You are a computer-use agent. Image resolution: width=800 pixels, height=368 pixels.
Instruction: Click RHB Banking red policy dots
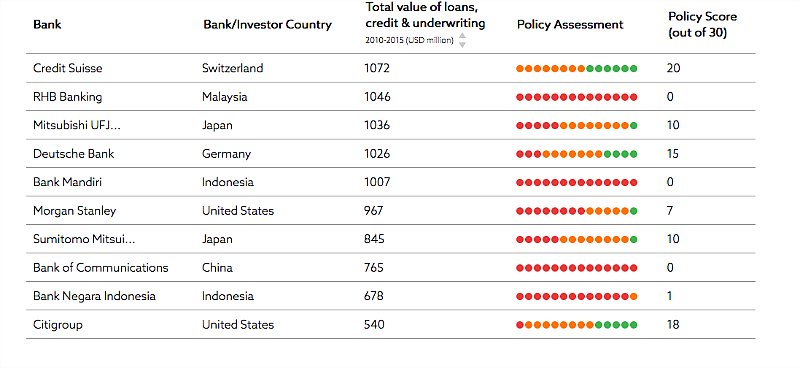[x=577, y=97]
